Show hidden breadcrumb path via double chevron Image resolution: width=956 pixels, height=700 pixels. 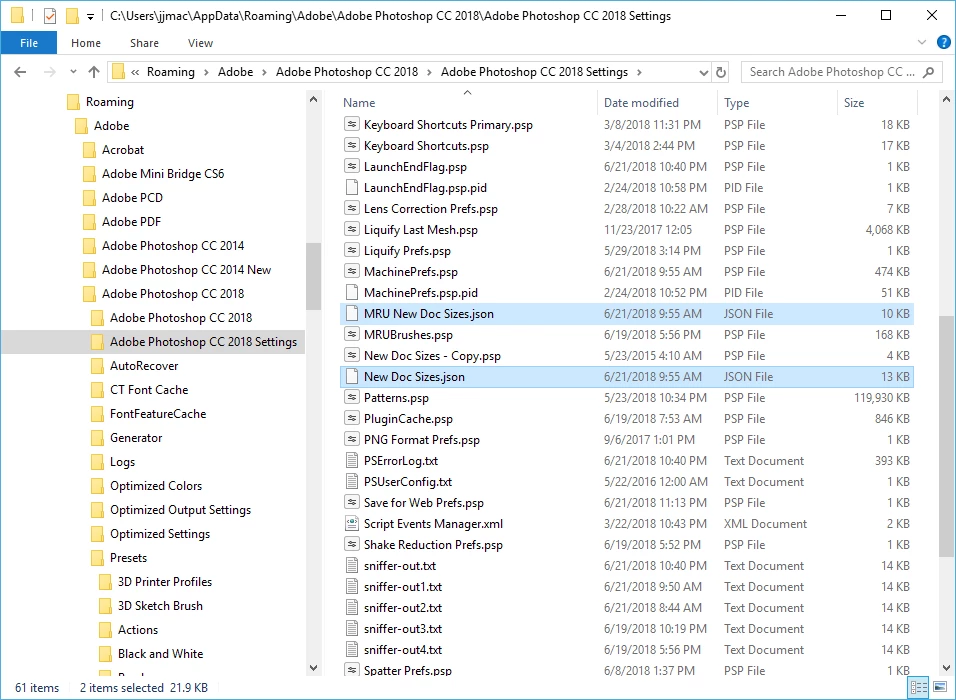click(135, 72)
